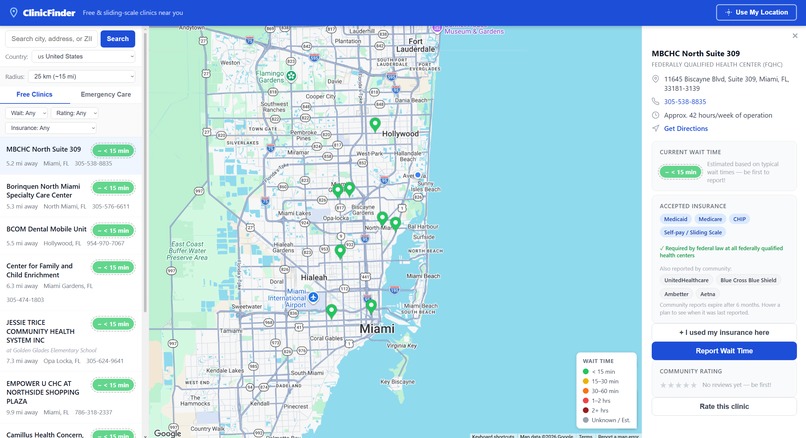The height and width of the screenshot is (438, 806).
Task: Click wait badge in MBCHC North list entry
Action: (114, 151)
